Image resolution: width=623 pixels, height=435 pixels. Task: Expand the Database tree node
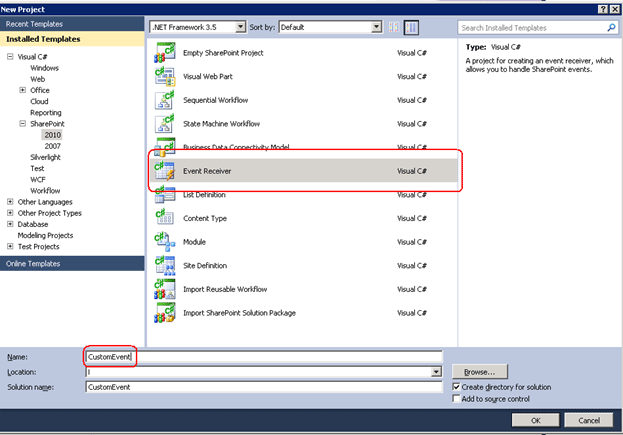pyautogui.click(x=10, y=224)
